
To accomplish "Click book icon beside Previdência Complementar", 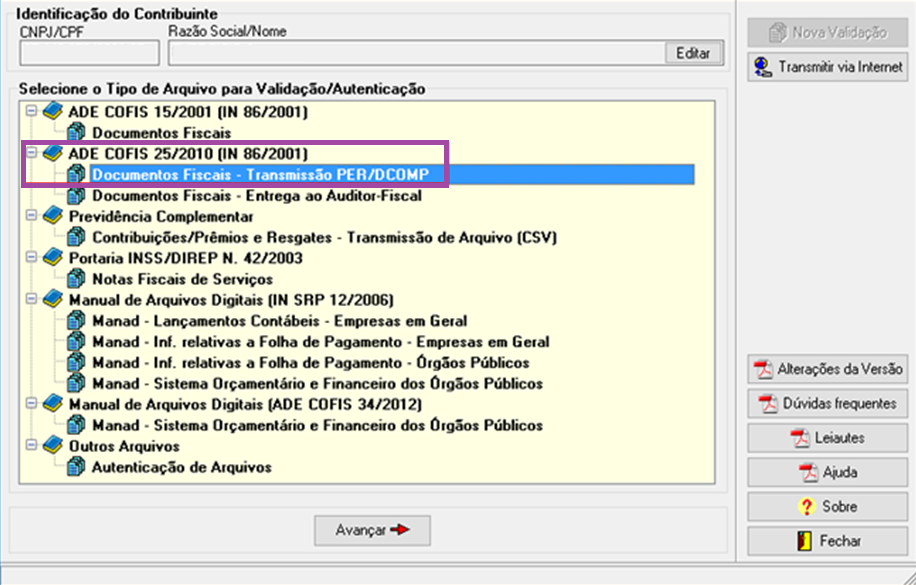I will click(53, 216).
